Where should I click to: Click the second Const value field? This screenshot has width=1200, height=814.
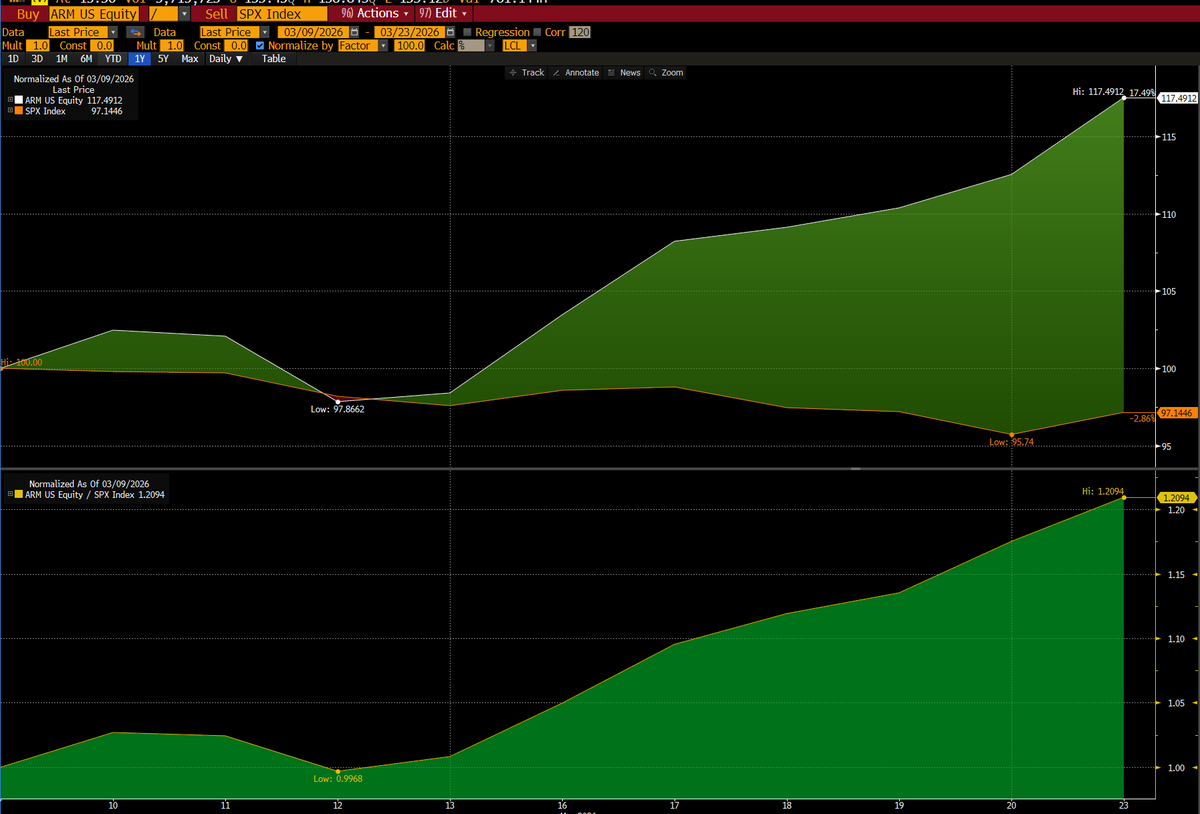tap(236, 46)
